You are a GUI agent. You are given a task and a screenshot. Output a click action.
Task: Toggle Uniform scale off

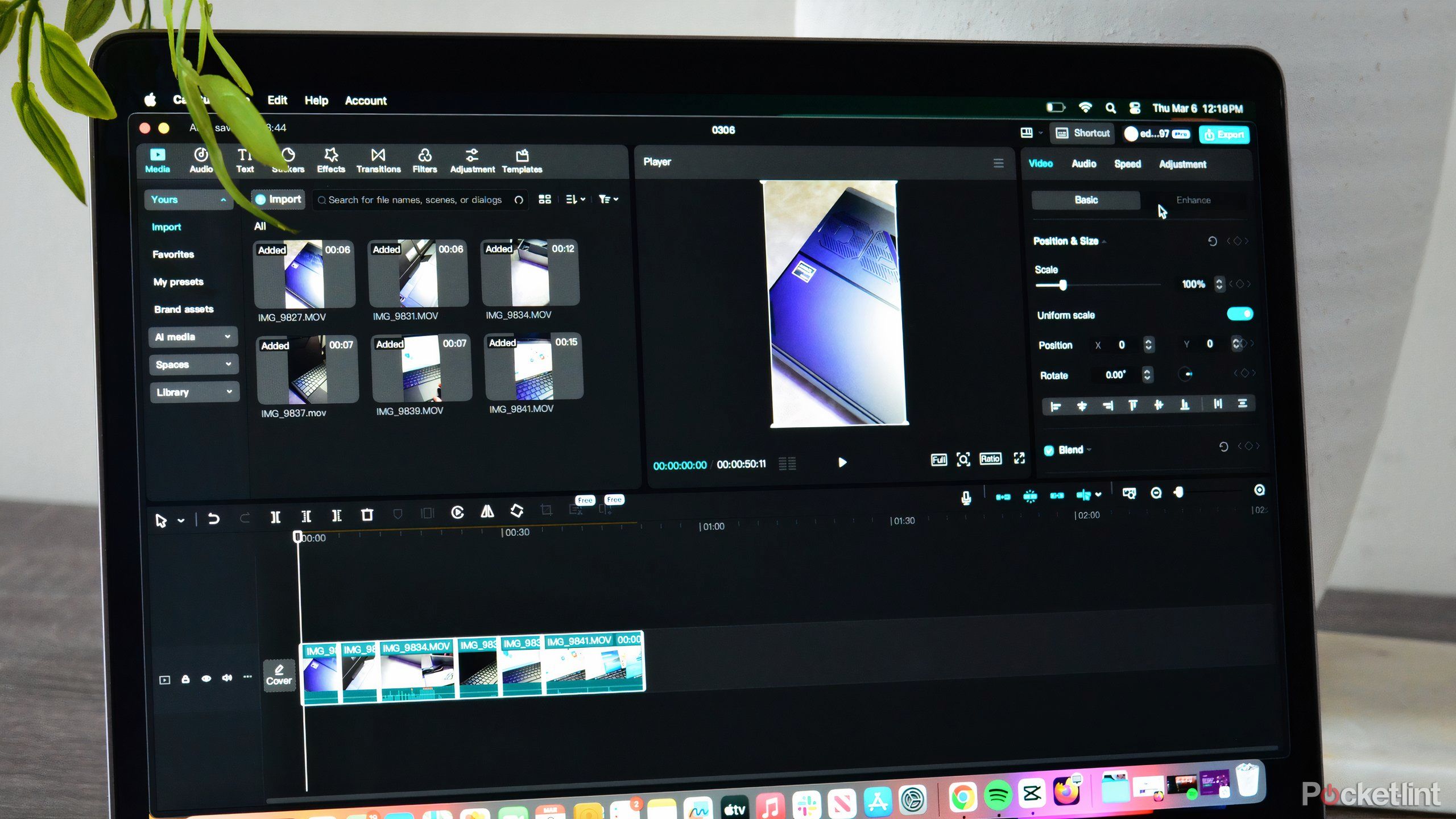(1240, 313)
